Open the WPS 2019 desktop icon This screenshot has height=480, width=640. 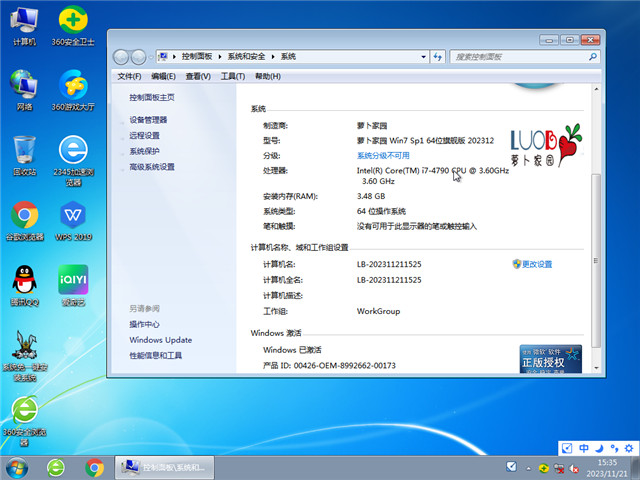tap(73, 221)
